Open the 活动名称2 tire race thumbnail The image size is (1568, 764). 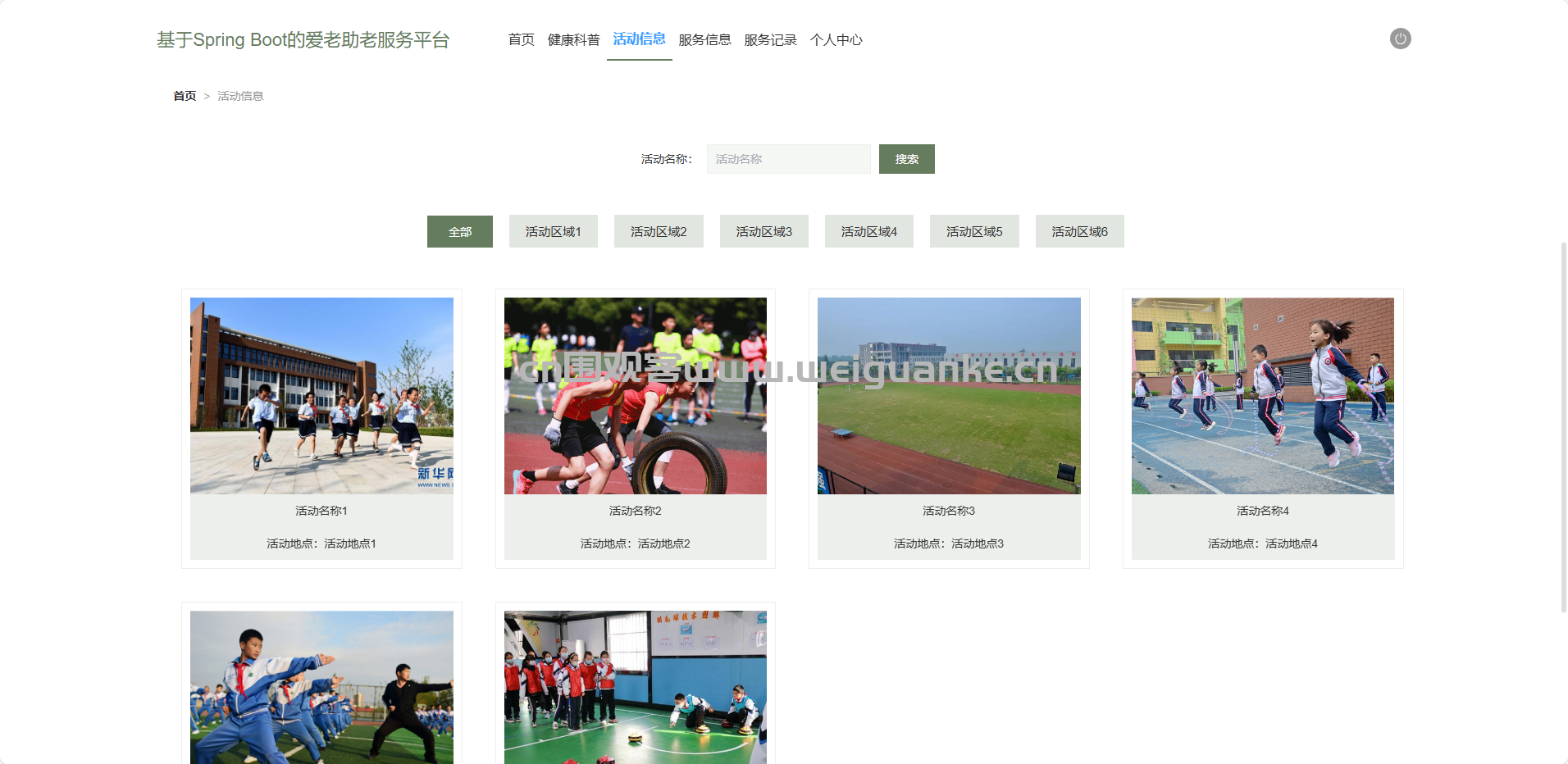tap(635, 396)
